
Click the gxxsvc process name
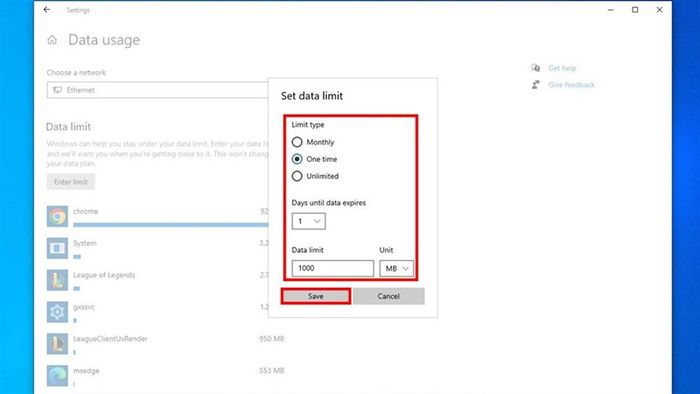point(84,307)
